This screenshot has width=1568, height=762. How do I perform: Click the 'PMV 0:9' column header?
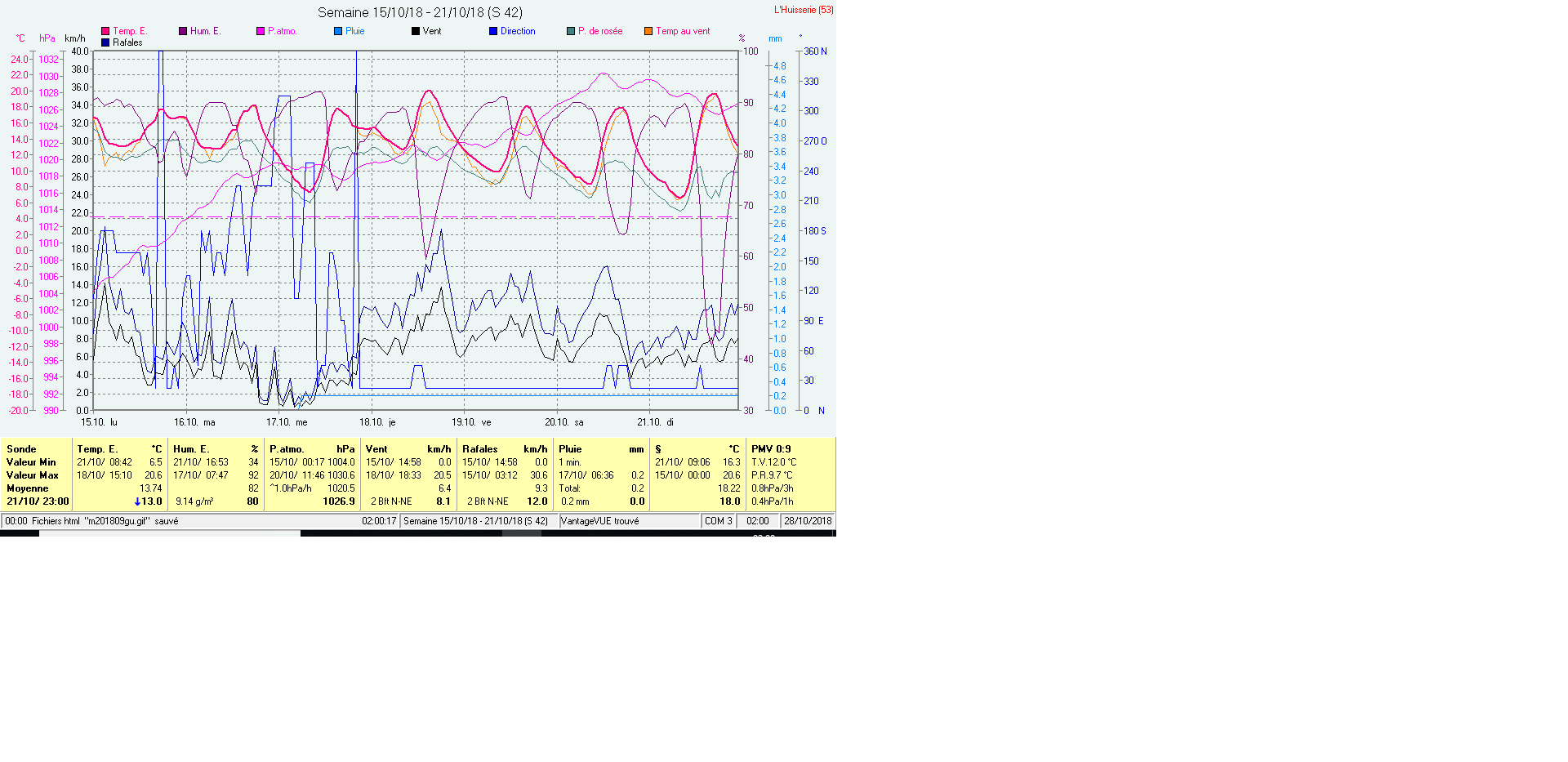(771, 449)
